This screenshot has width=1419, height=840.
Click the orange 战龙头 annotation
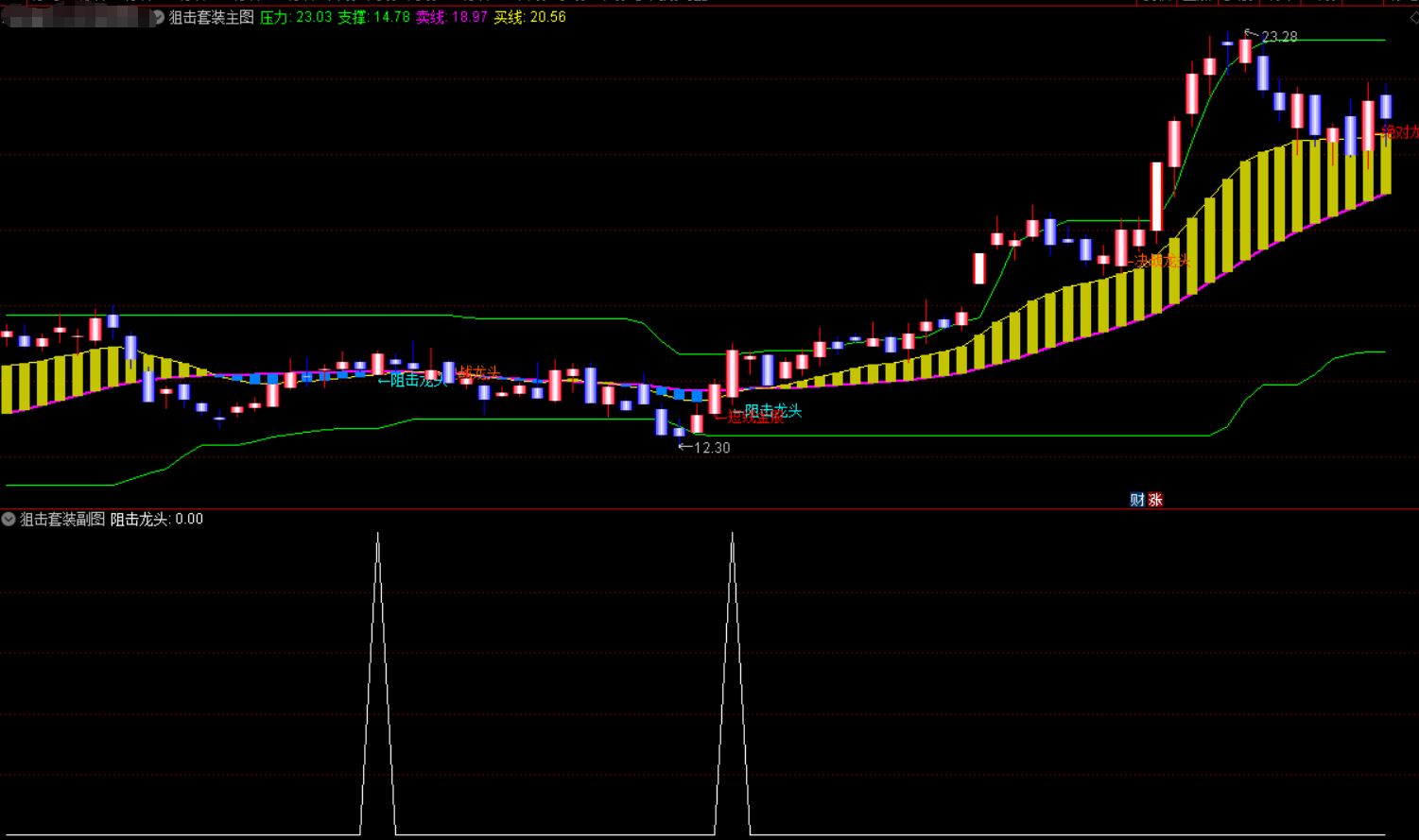478,373
